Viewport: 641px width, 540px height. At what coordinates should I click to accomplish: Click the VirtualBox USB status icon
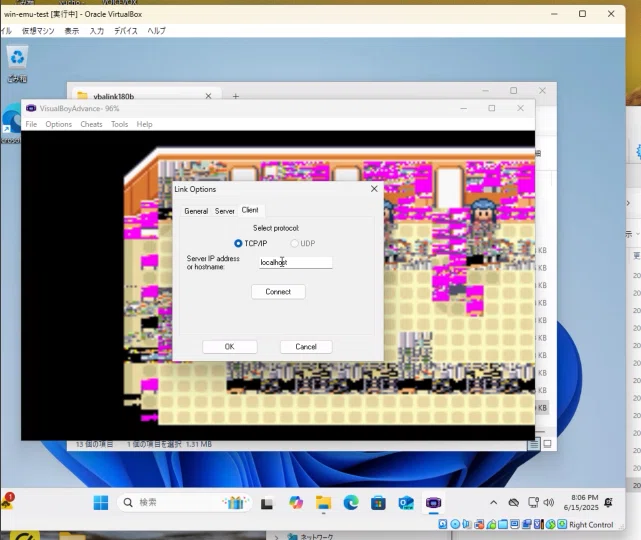click(x=491, y=524)
